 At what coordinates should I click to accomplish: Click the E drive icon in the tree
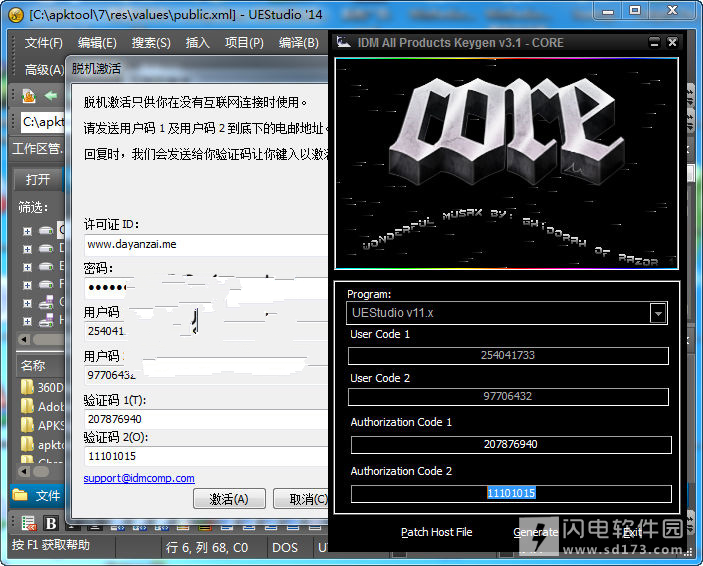46,266
